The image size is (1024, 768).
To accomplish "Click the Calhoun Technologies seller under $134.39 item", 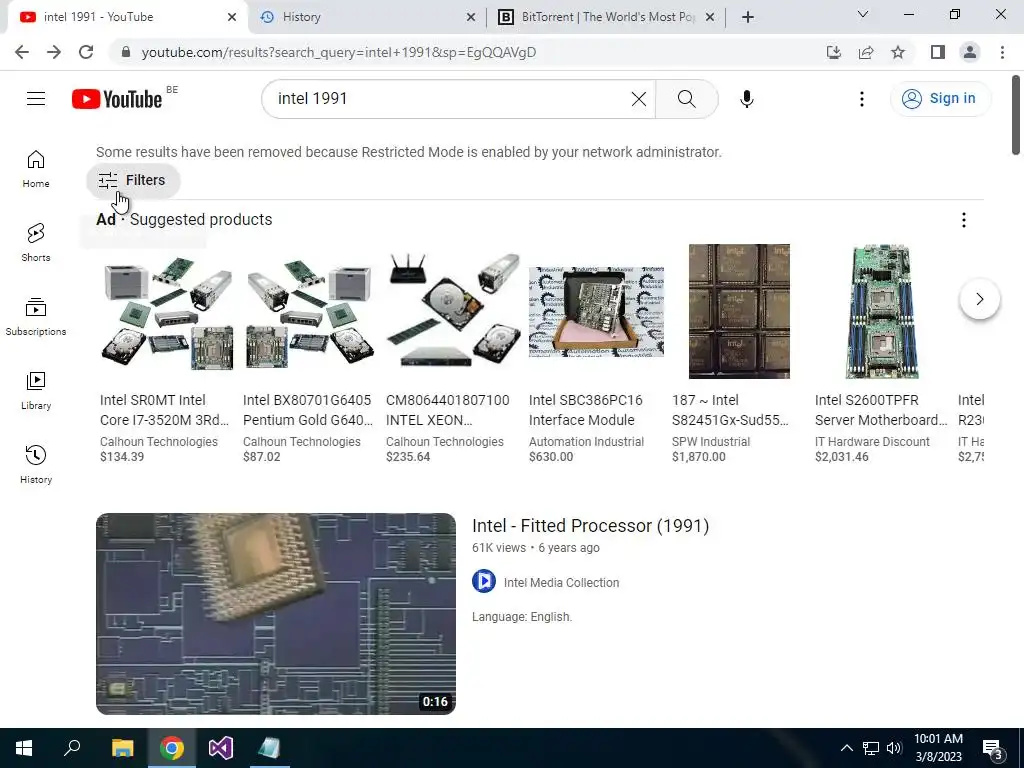I will click(x=159, y=441).
